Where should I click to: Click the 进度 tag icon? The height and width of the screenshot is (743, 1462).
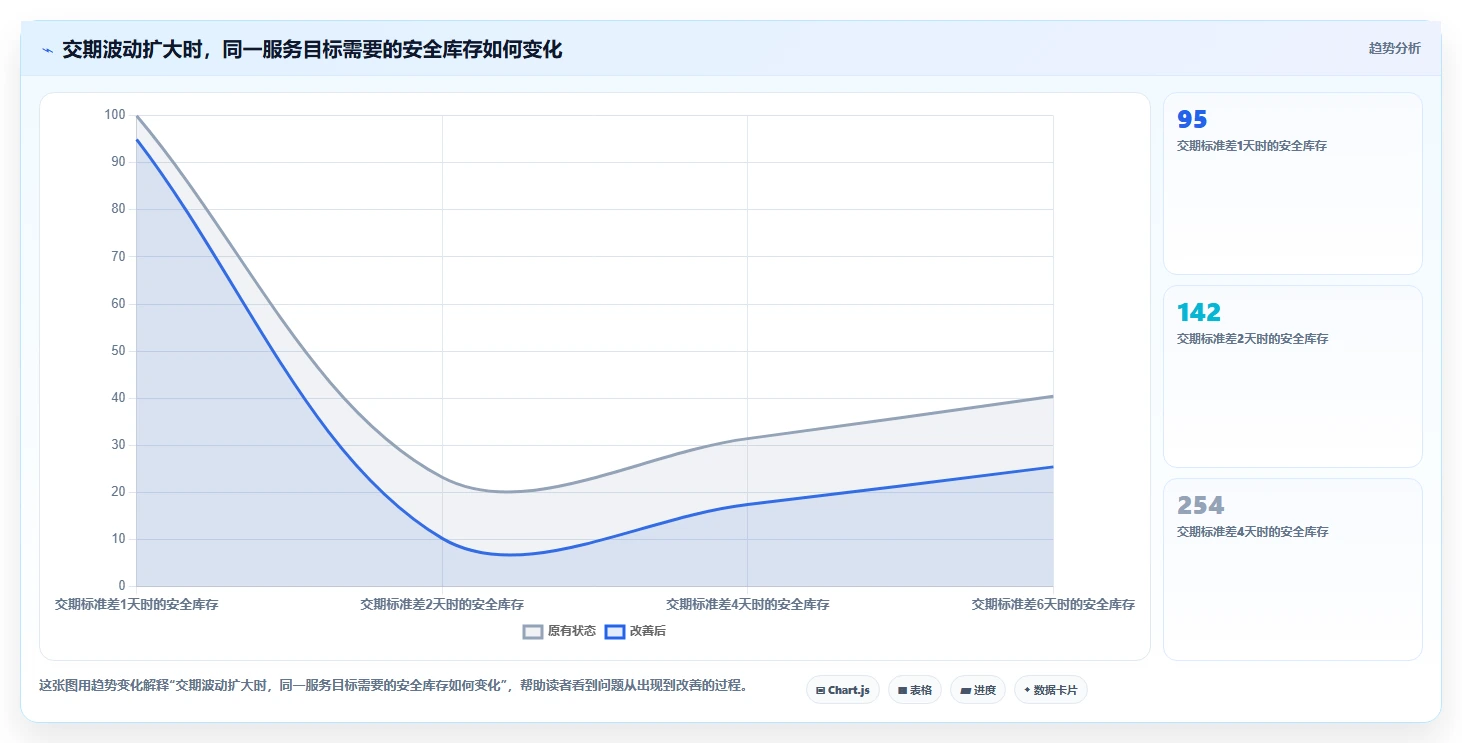coord(965,690)
